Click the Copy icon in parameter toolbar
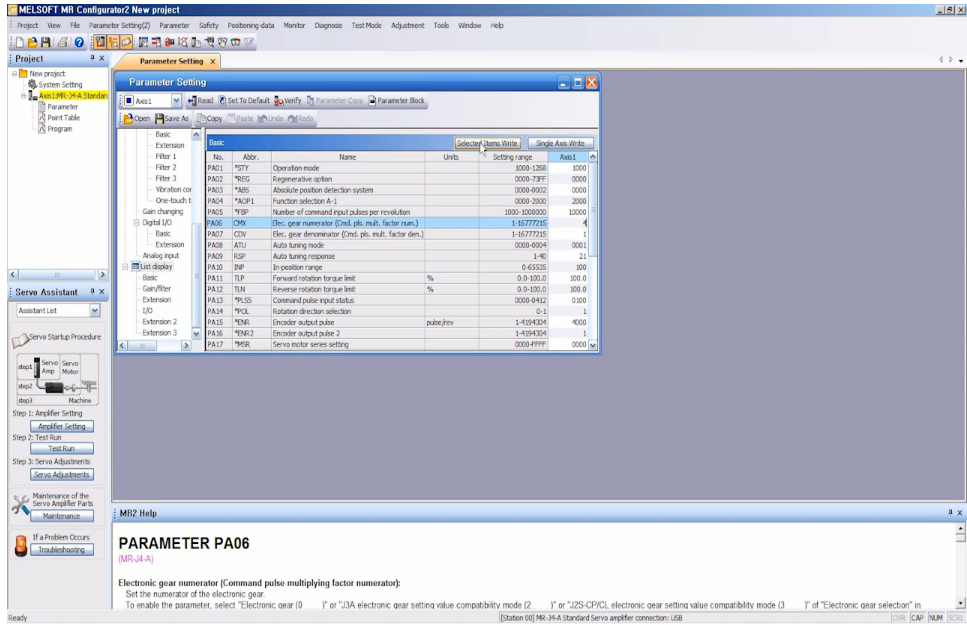Image resolution: width=967 pixels, height=625 pixels. [200, 118]
